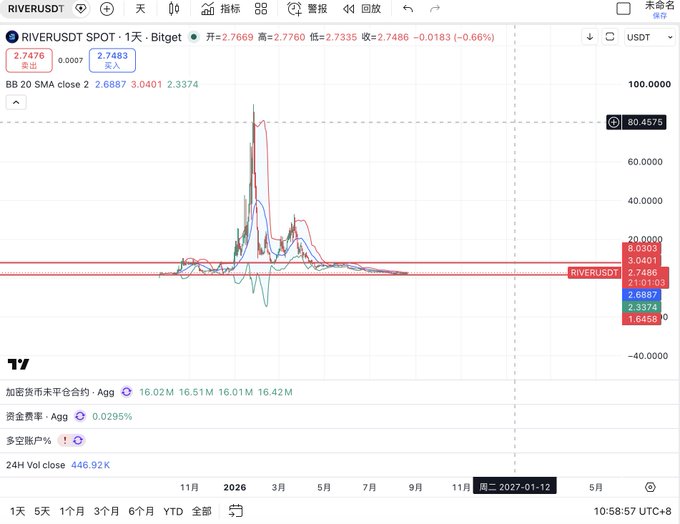Click the 2.3374 green BB lower label
680x524 pixels.
(641, 307)
